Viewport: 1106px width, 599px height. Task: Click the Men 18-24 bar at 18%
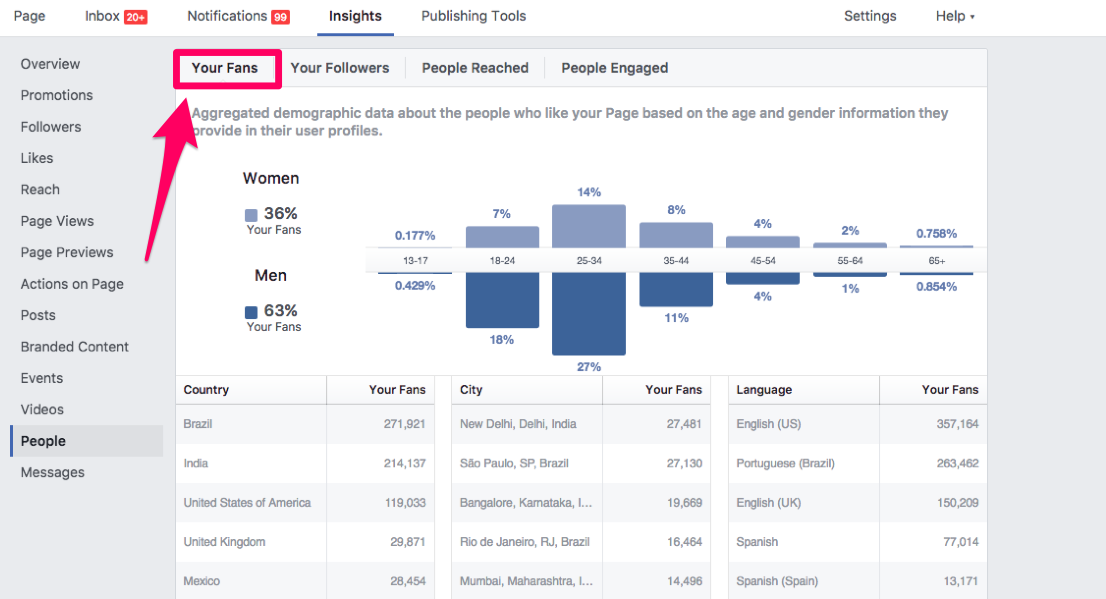(x=502, y=300)
